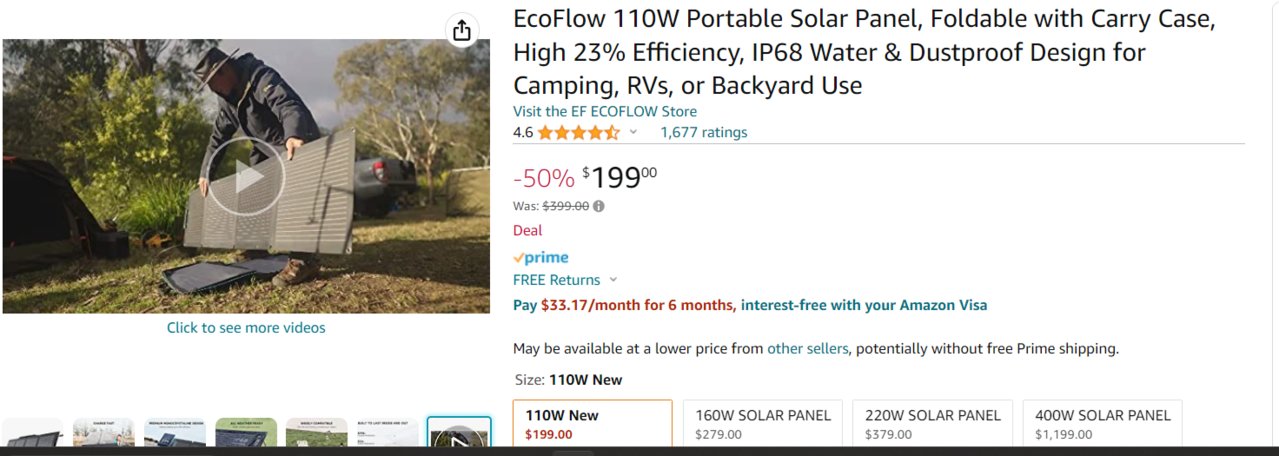The height and width of the screenshot is (456, 1279).
Task: Open the other sellers link
Action: pyautogui.click(x=808, y=349)
